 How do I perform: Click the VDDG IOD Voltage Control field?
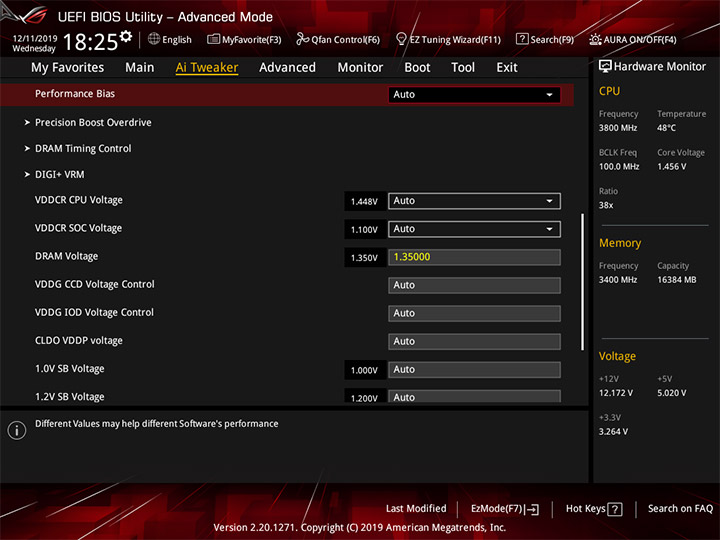point(474,313)
